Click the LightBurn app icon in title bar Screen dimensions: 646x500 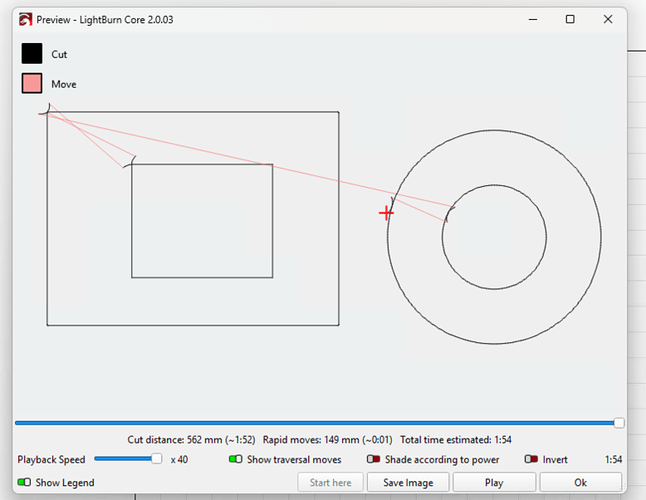[x=26, y=19]
